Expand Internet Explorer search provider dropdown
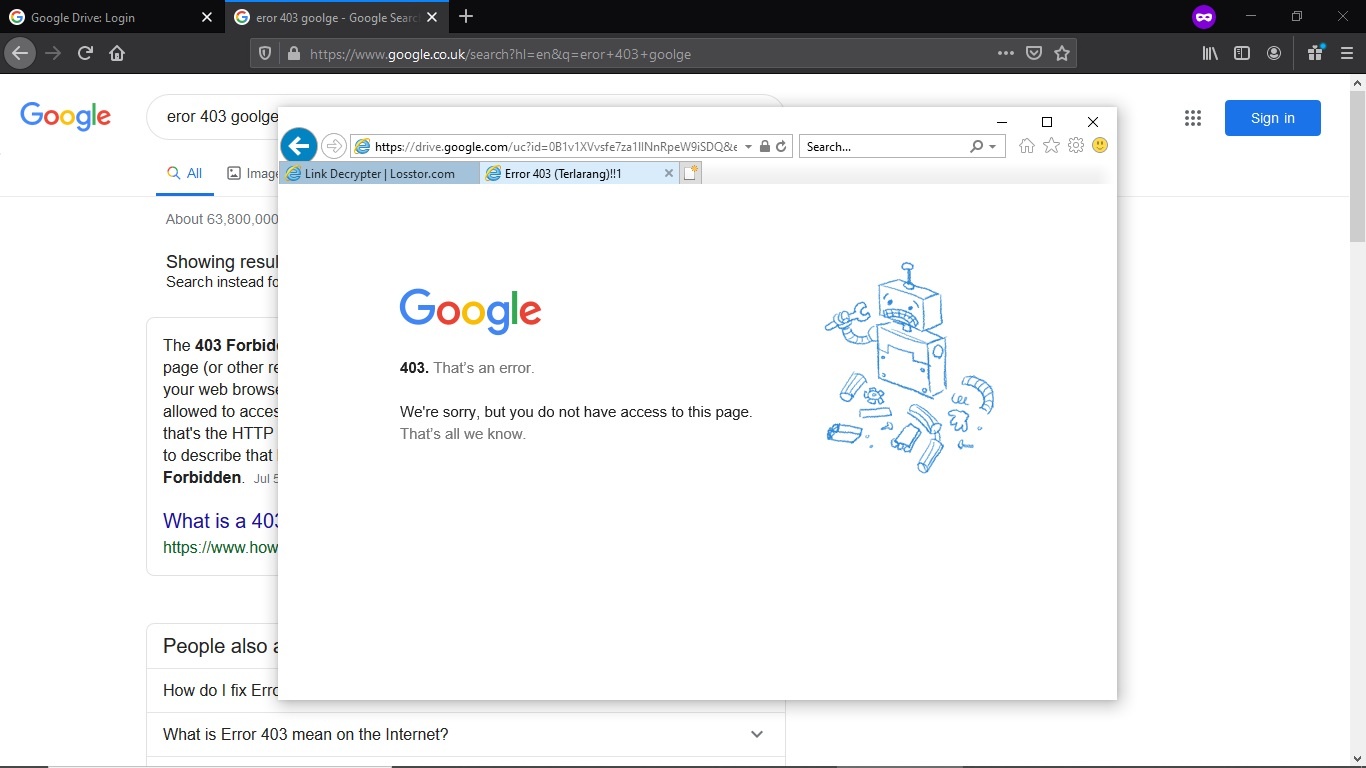Screen dimensions: 1366x768 coord(992,147)
